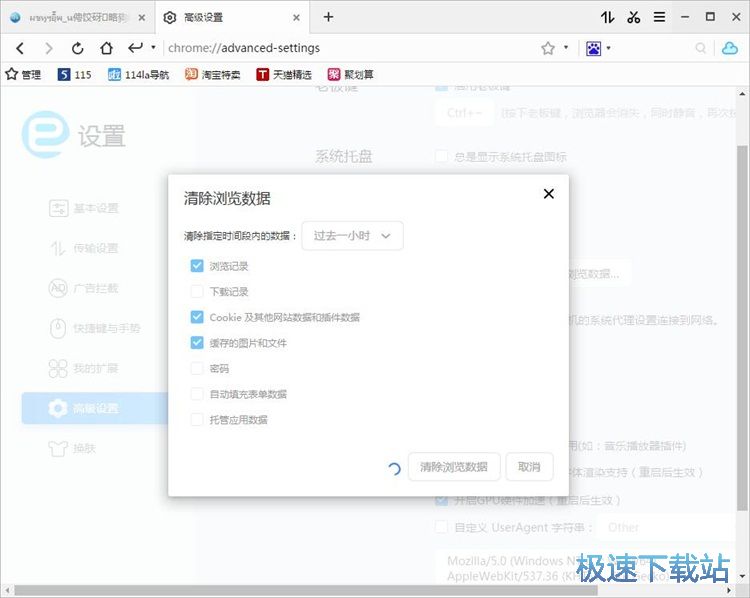
Task: Open home page via house icon
Action: [106, 48]
